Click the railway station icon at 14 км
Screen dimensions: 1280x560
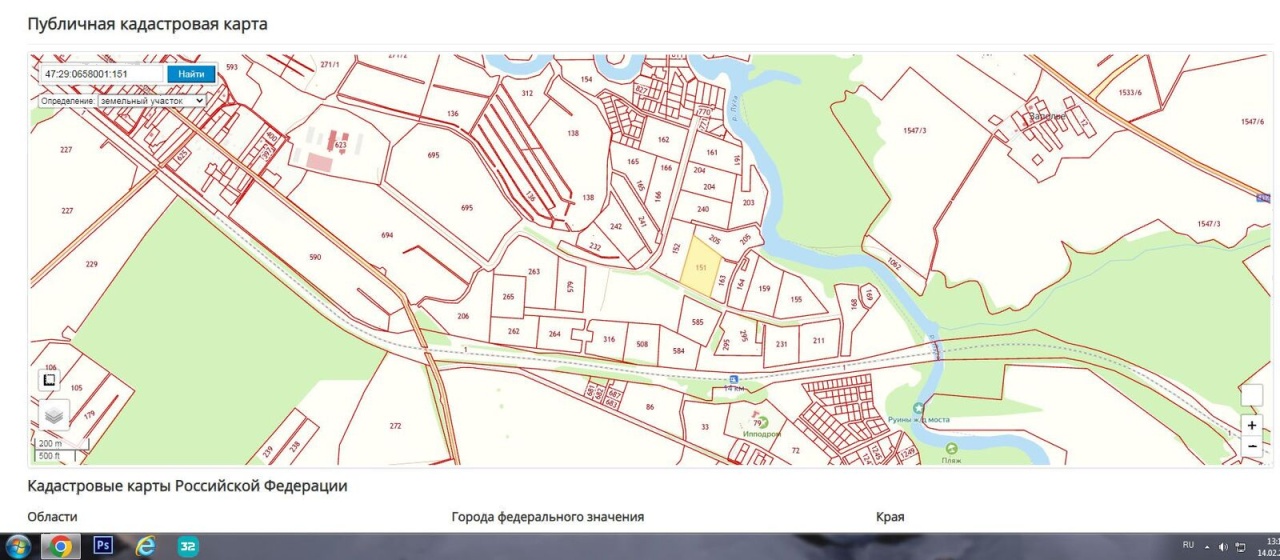click(734, 379)
